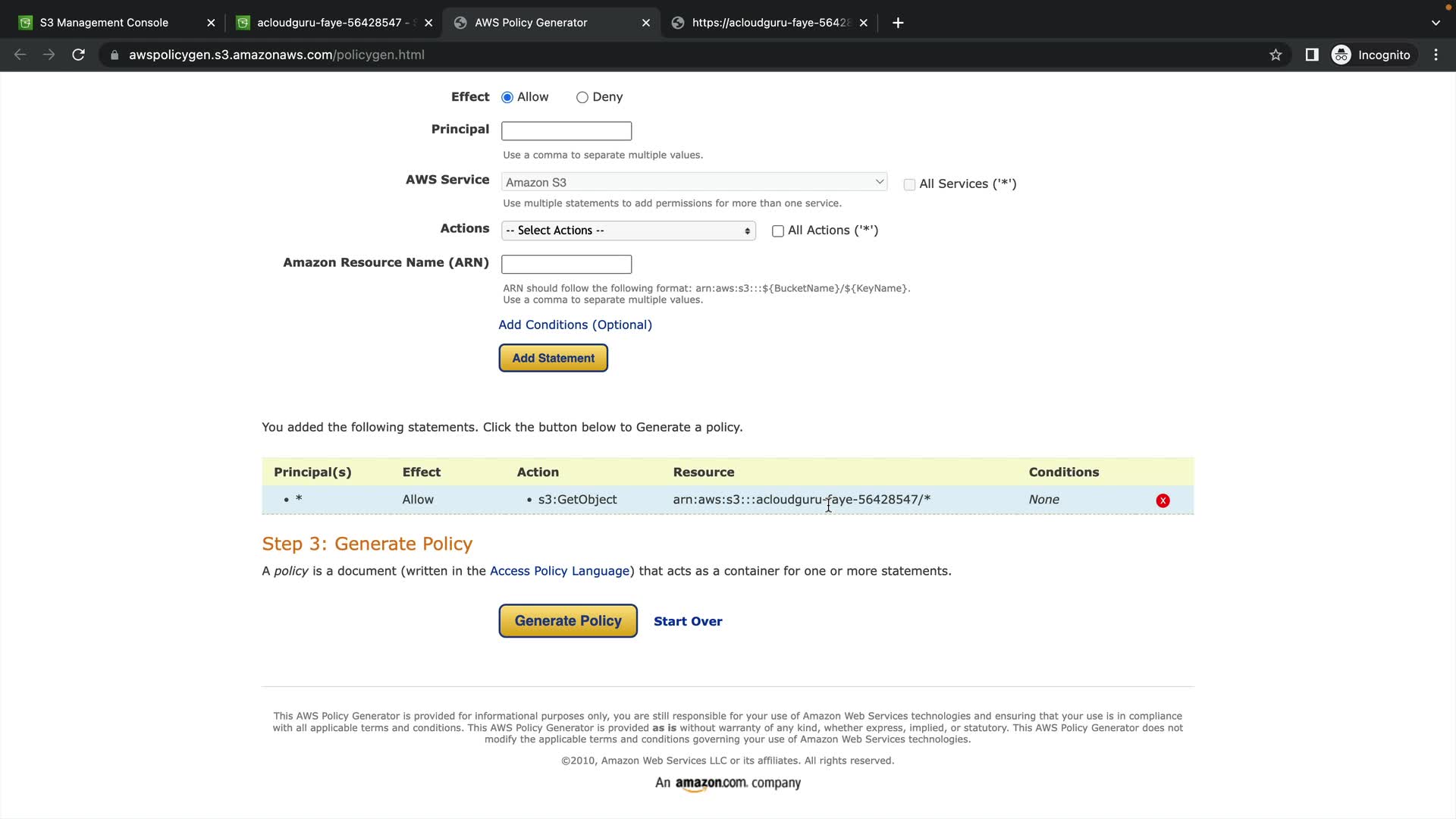Open the Chrome three-dot menu
The image size is (1456, 819).
click(x=1436, y=55)
